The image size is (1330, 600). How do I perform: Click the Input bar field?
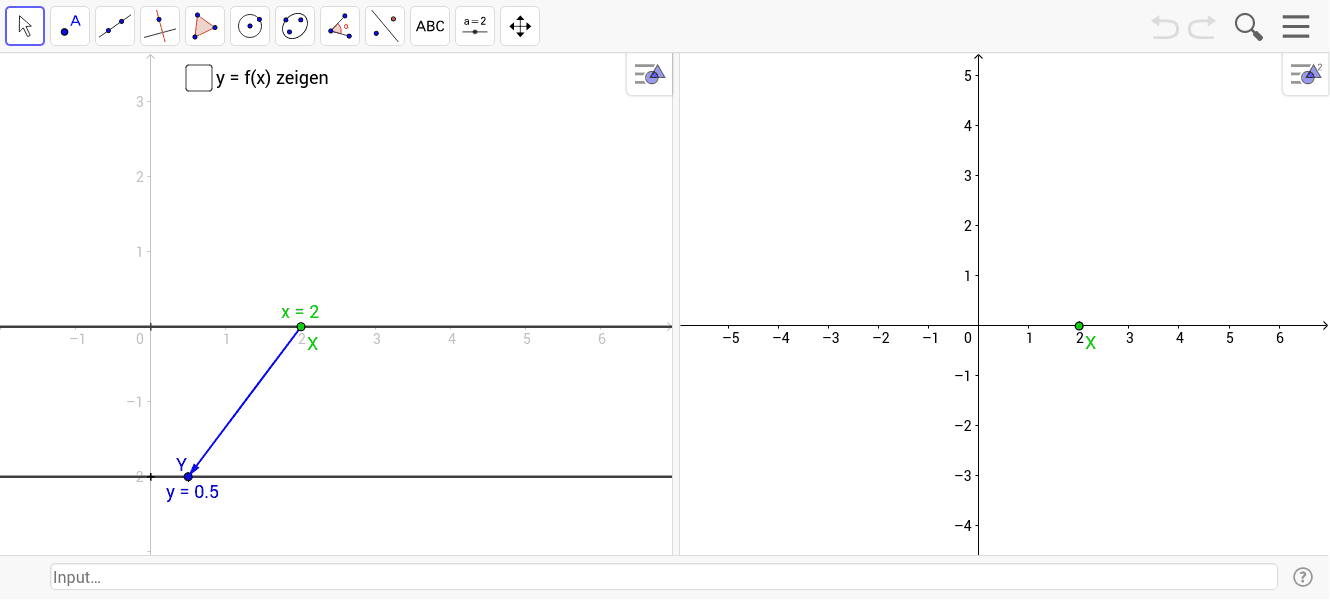(x=664, y=577)
